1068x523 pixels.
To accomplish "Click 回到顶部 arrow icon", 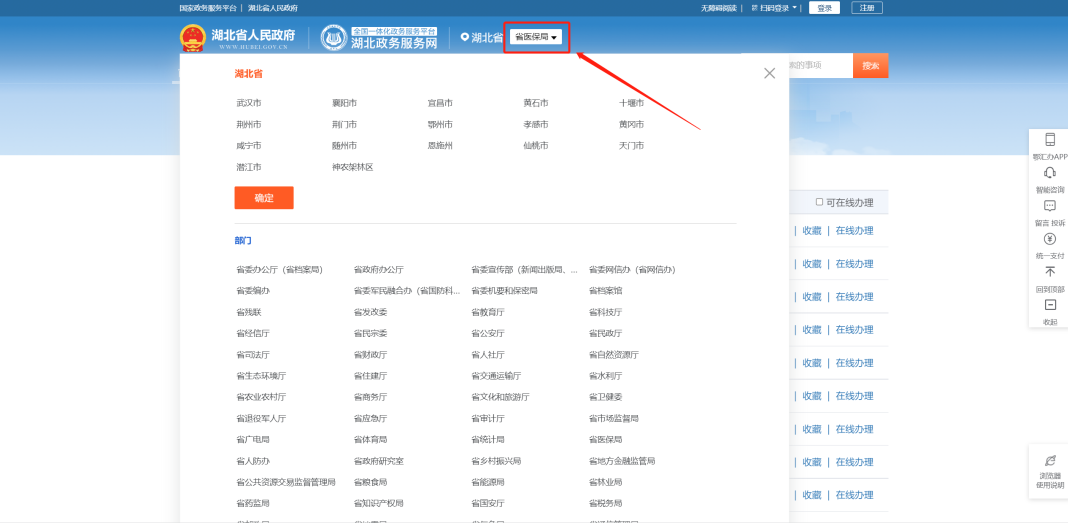I will (x=1050, y=272).
